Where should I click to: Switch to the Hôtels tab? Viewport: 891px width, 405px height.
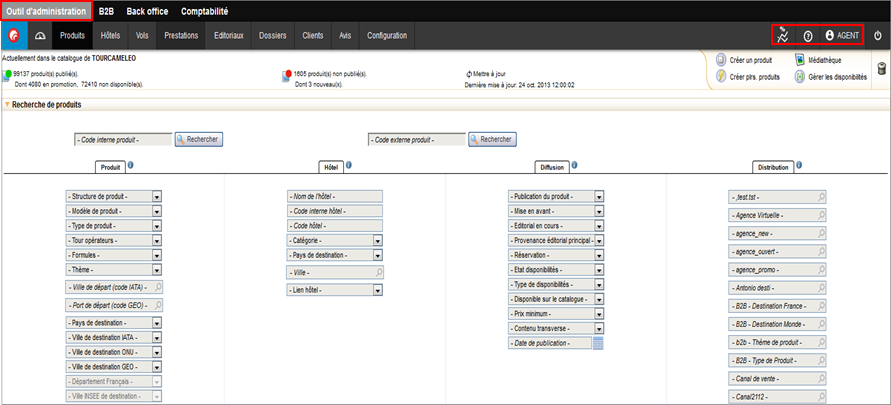110,35
